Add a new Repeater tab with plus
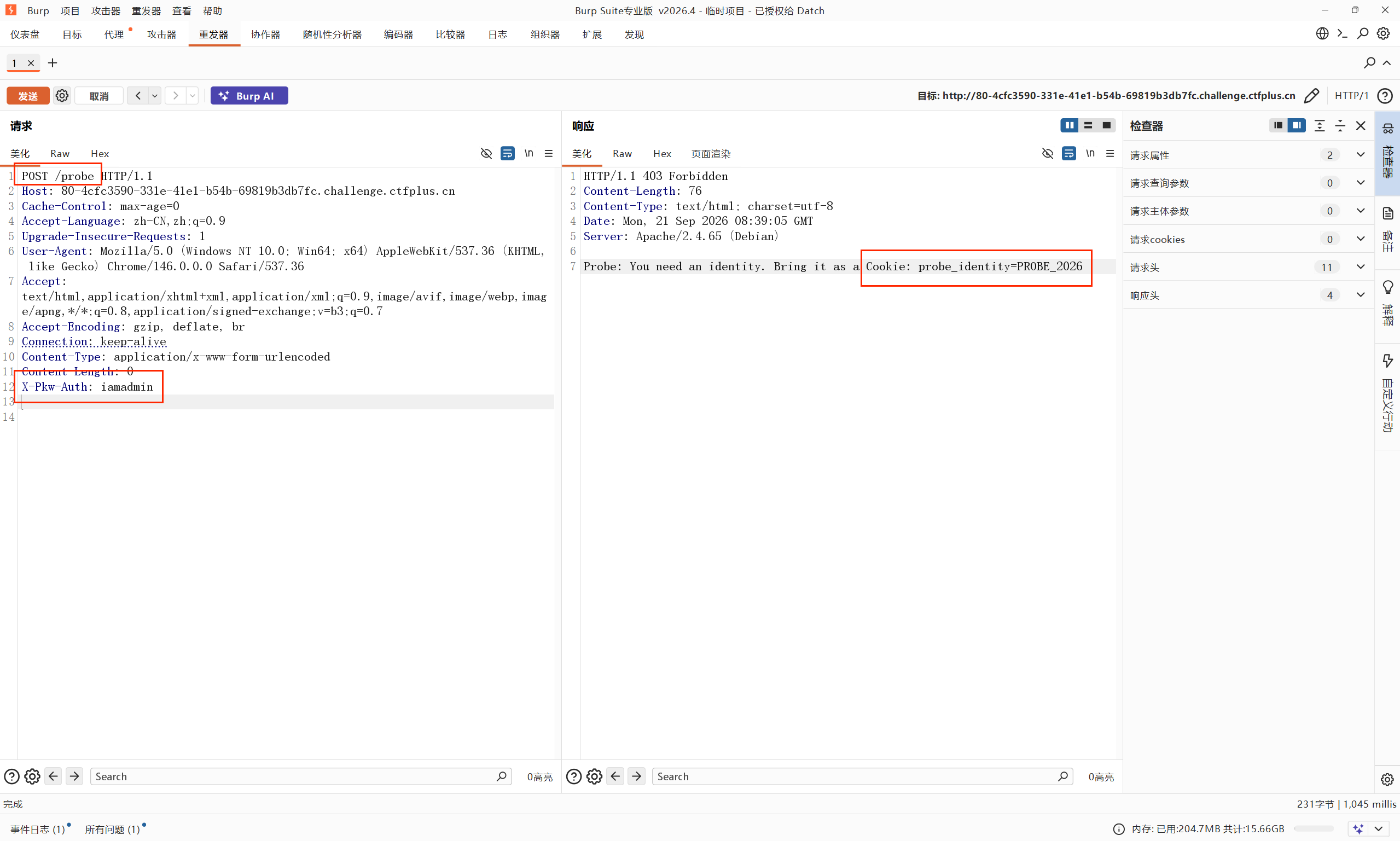1400x841 pixels. pos(53,63)
